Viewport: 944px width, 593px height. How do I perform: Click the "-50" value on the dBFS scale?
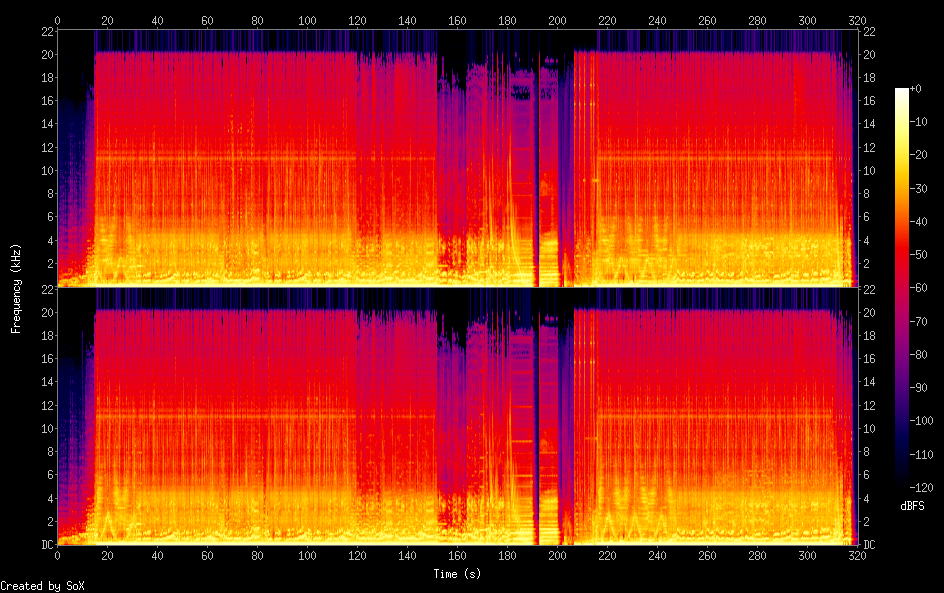point(918,255)
